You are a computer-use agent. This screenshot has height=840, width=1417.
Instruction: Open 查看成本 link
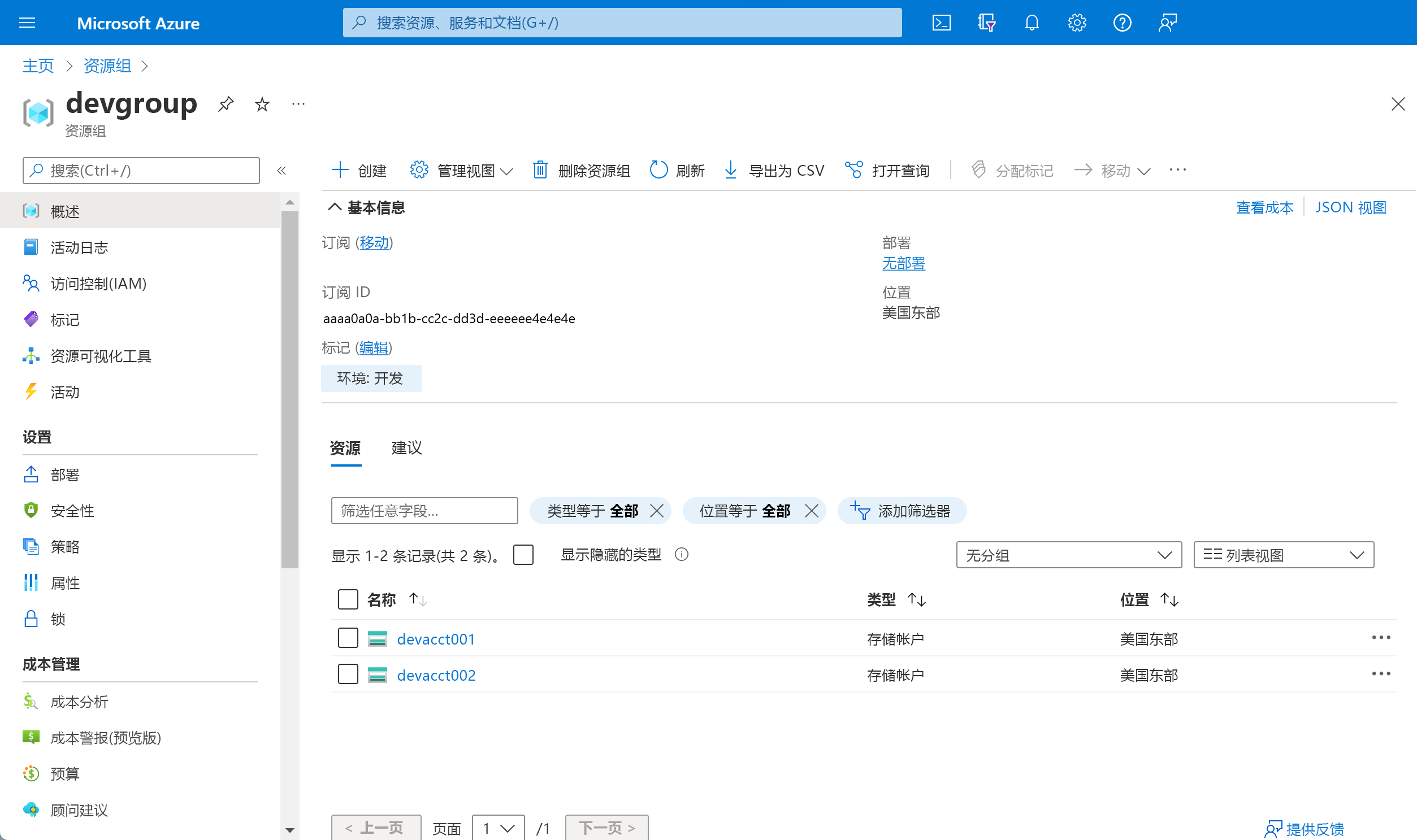click(x=1264, y=208)
